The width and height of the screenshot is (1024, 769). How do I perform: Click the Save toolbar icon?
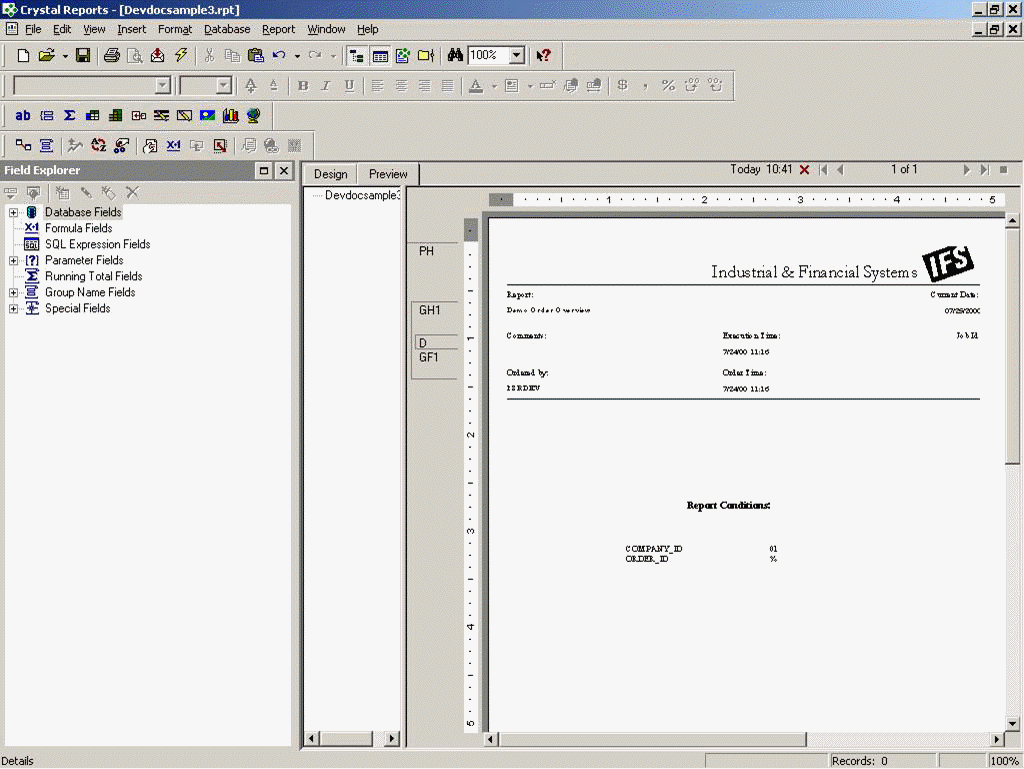[83, 56]
